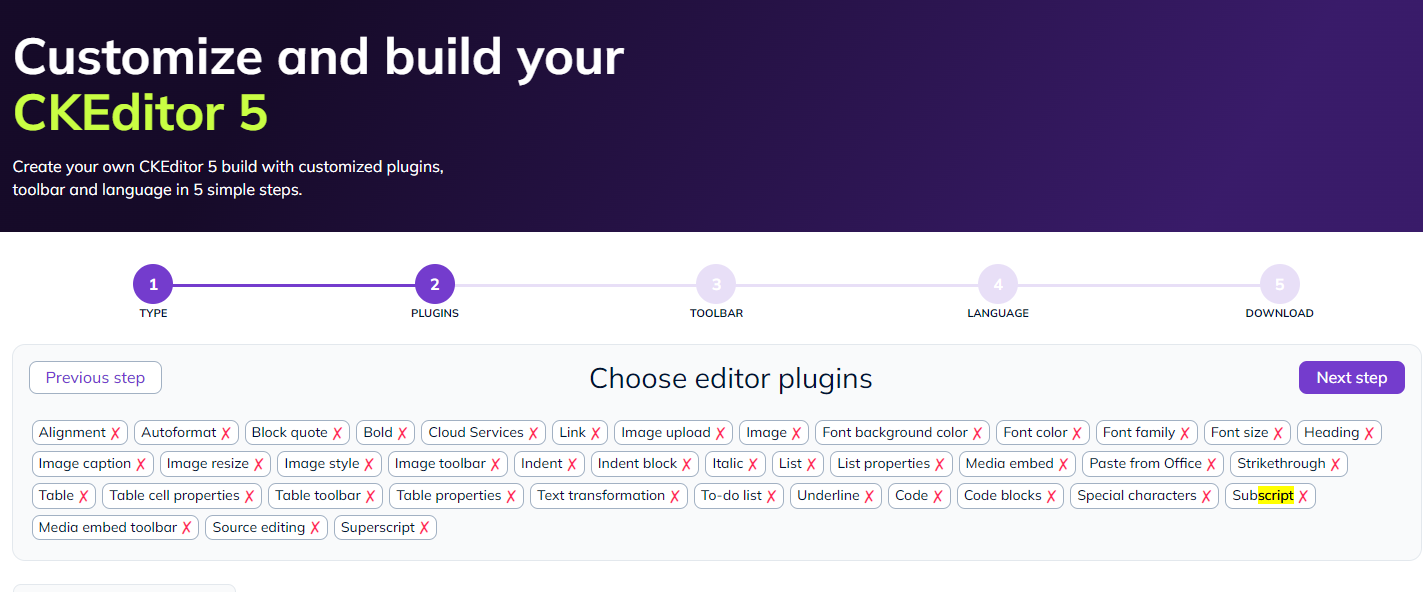
Task: Select the Code plugin chip label
Action: click(911, 496)
